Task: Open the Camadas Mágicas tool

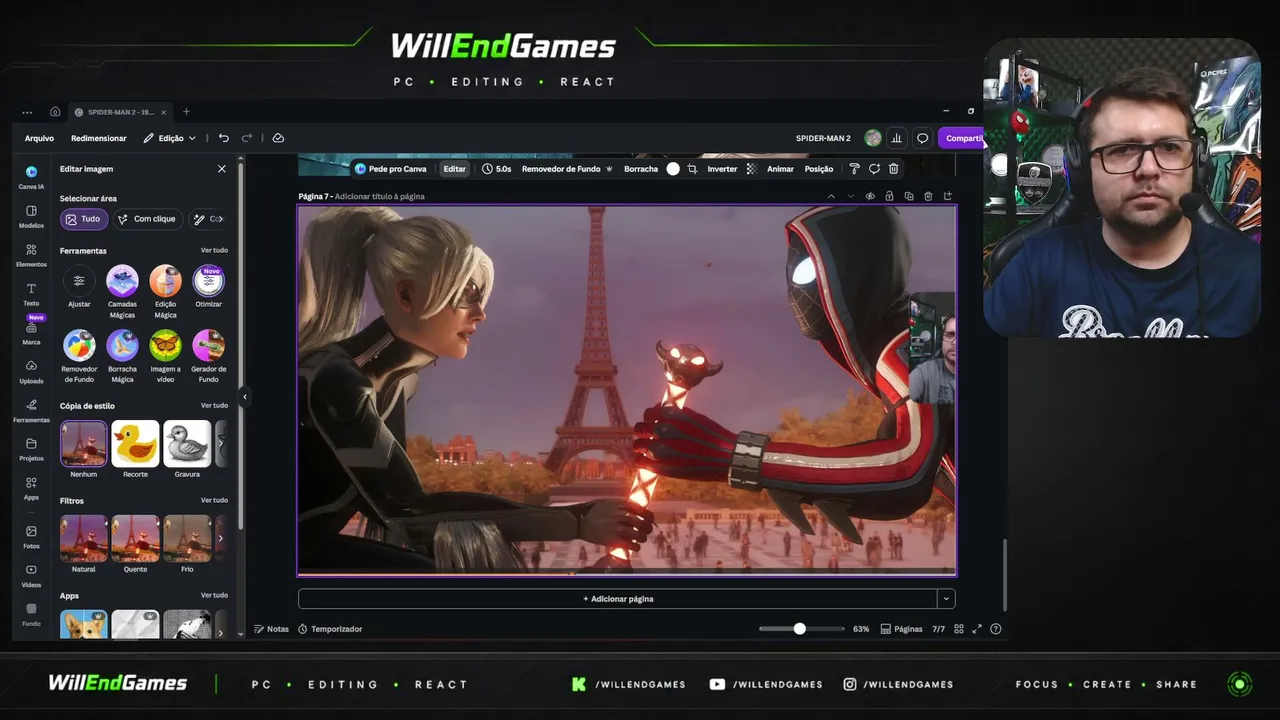Action: click(x=122, y=291)
